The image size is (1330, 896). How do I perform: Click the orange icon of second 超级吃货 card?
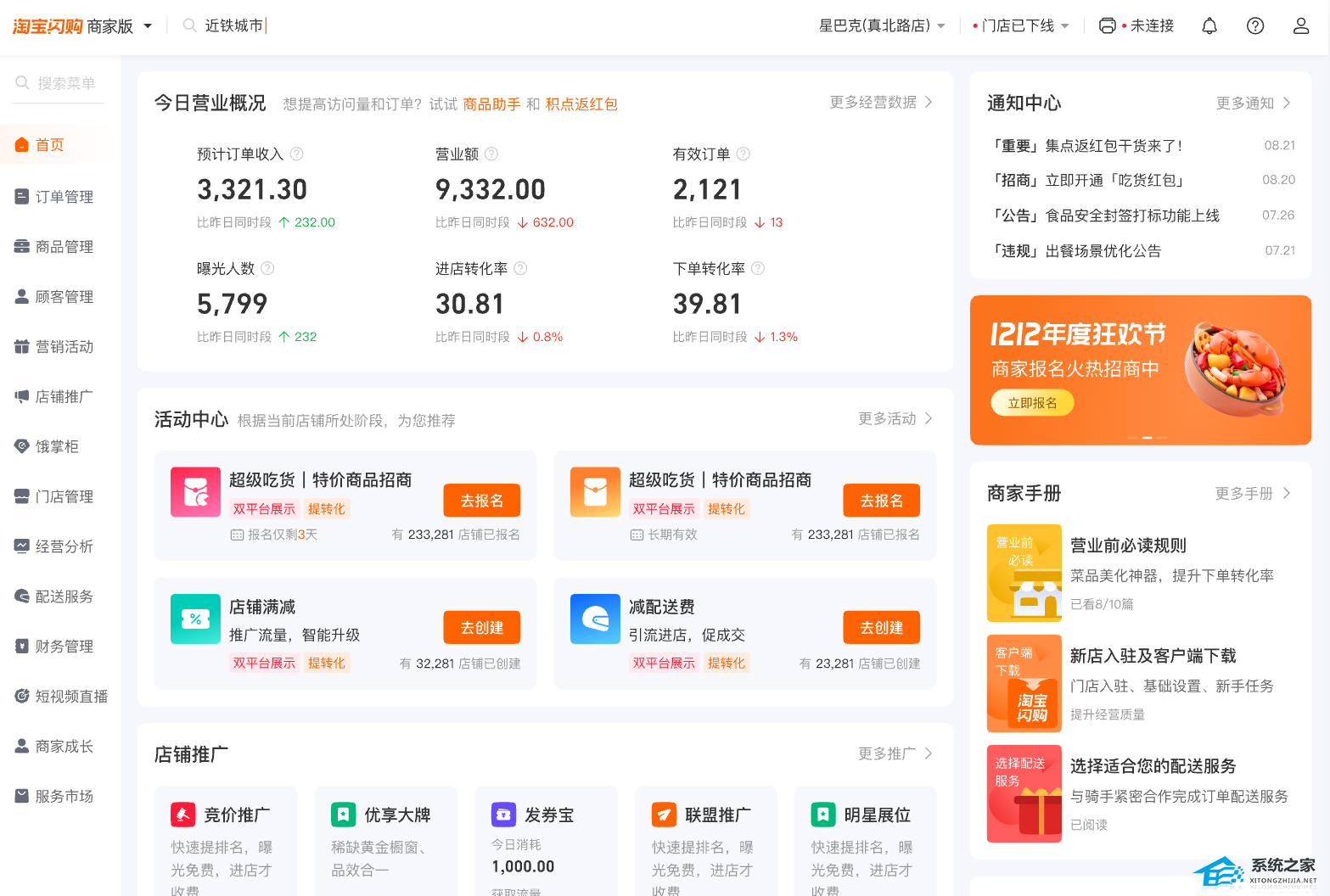tap(595, 491)
